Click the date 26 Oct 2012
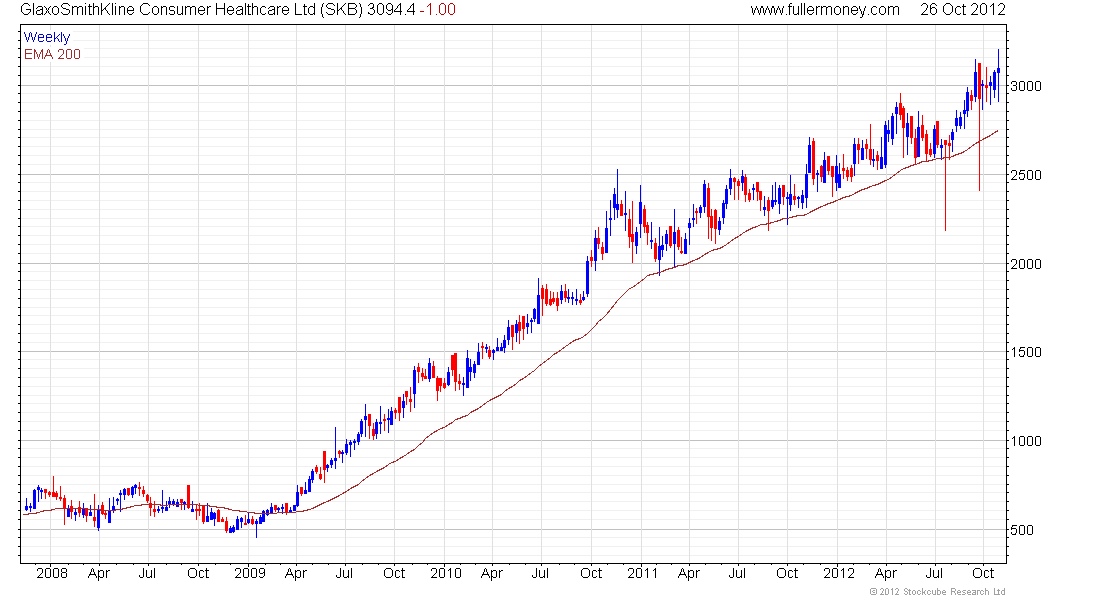 click(x=962, y=10)
